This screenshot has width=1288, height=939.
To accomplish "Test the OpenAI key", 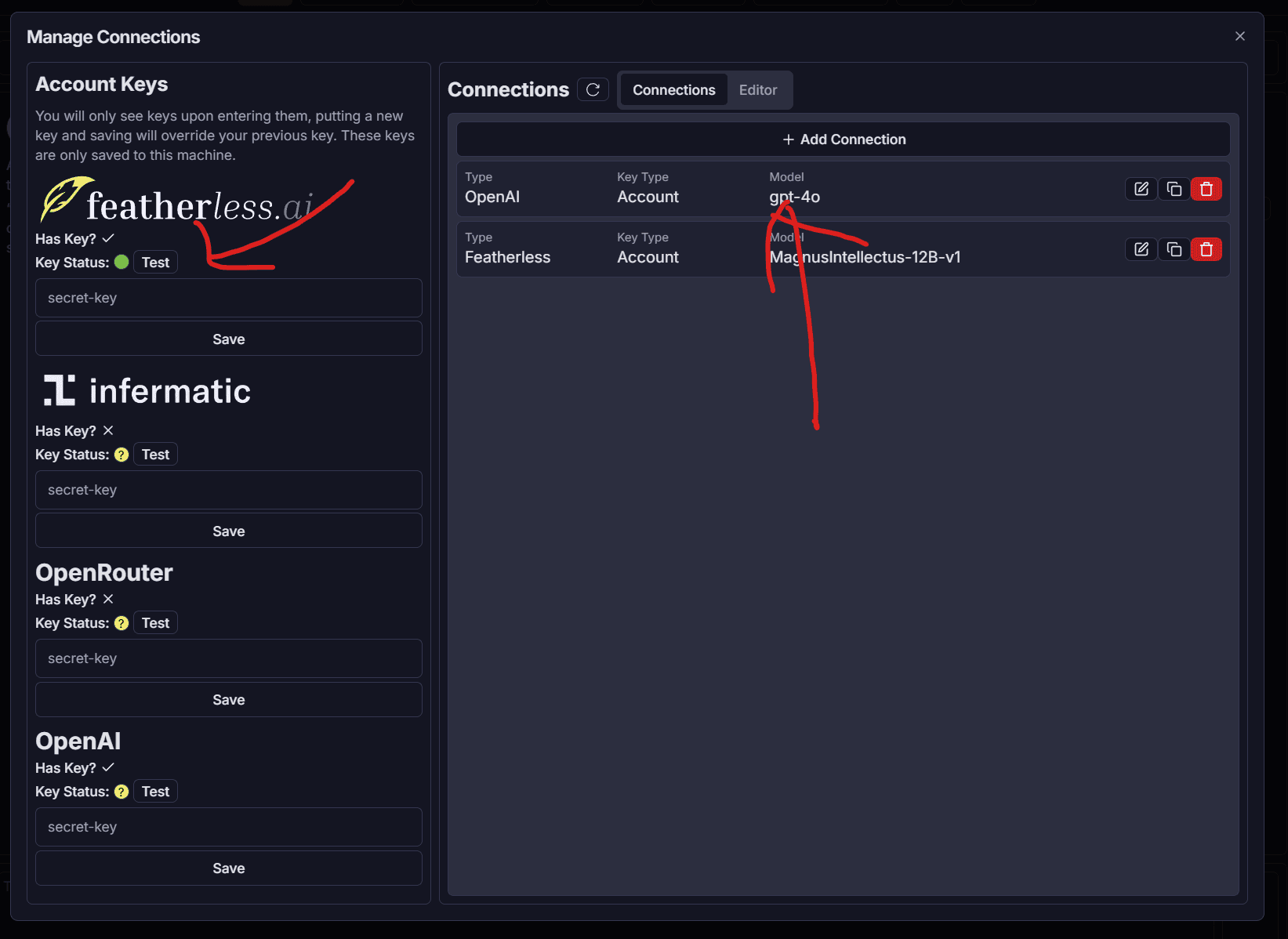I will [x=155, y=792].
